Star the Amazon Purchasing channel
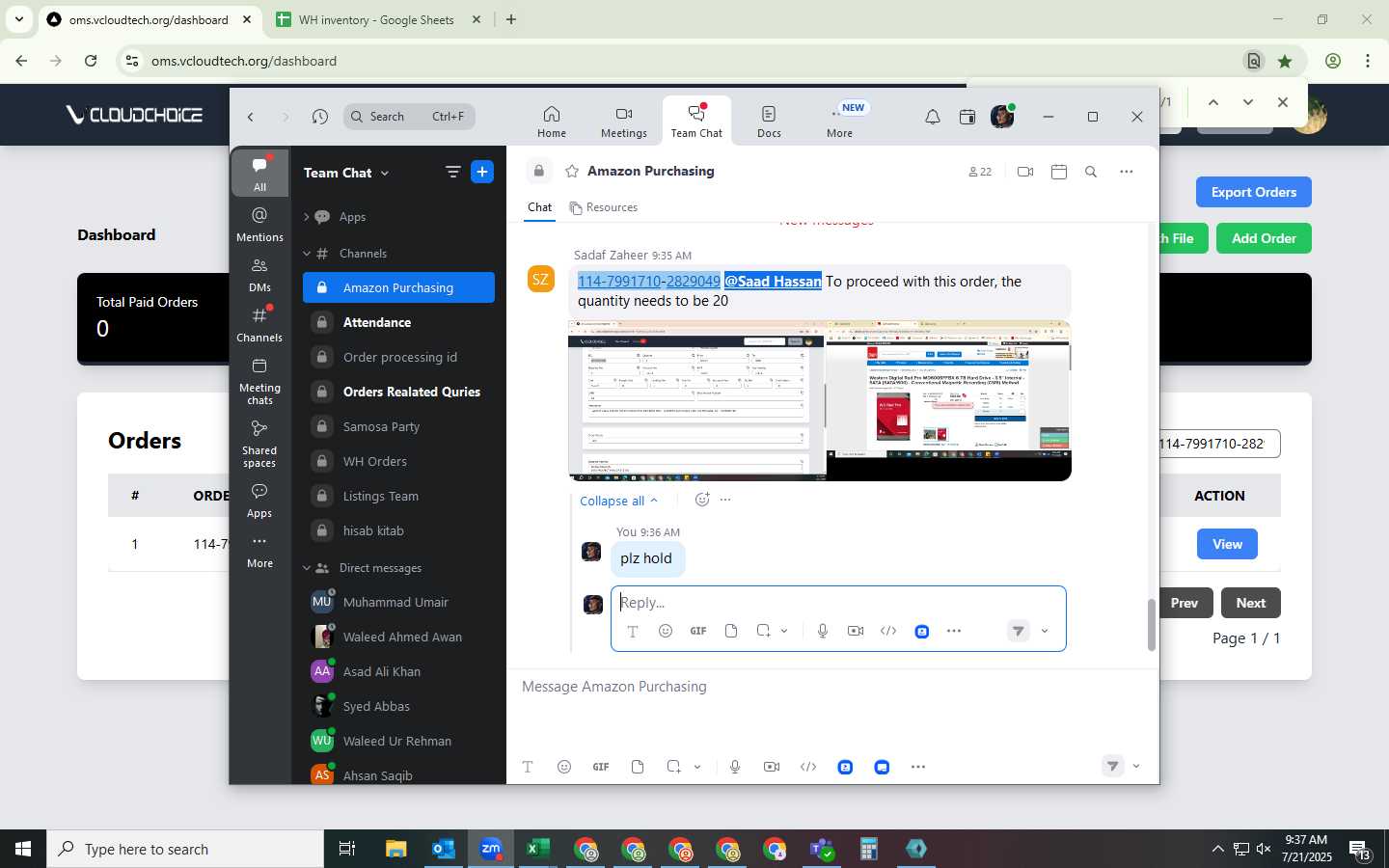Screen dimensions: 1389x868 572,171
